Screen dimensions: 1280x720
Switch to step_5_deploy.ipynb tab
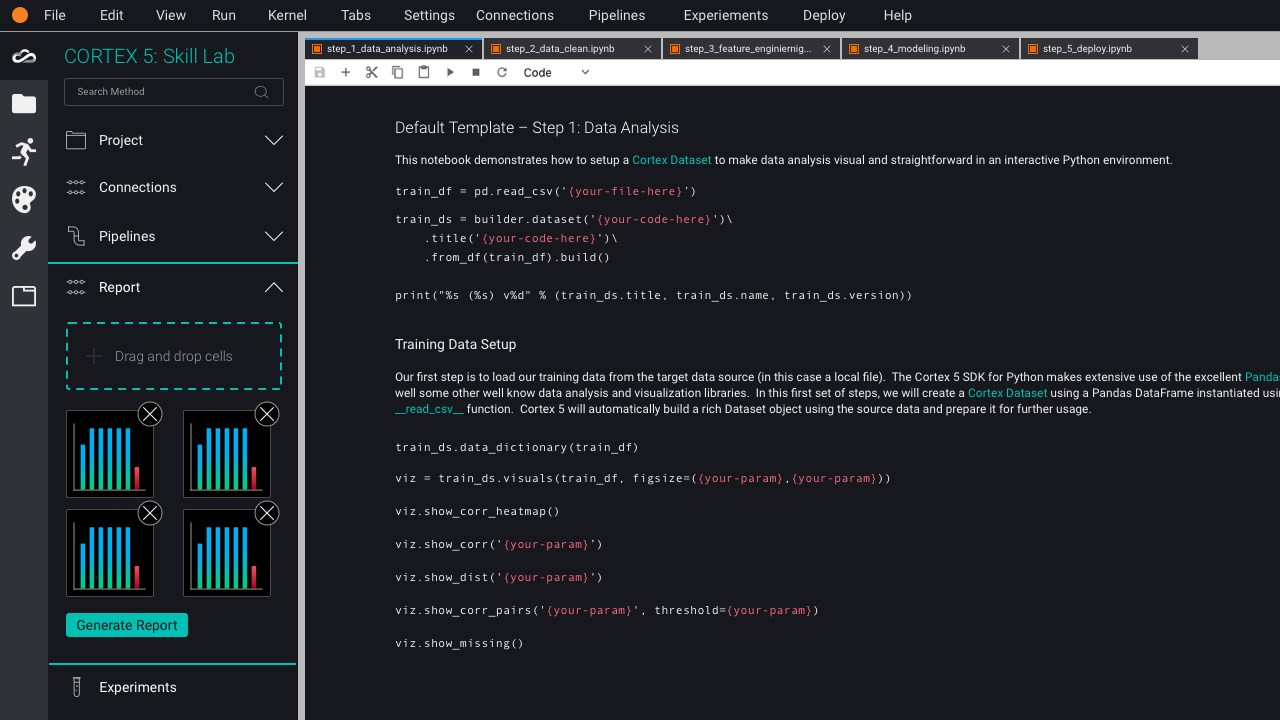point(1110,48)
